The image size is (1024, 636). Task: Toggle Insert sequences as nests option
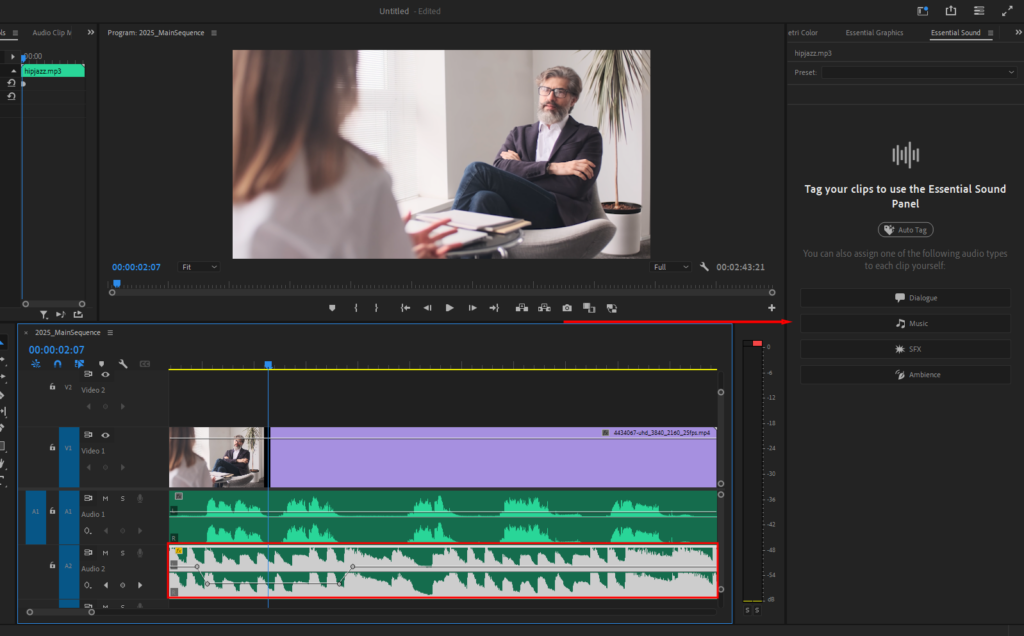36,364
